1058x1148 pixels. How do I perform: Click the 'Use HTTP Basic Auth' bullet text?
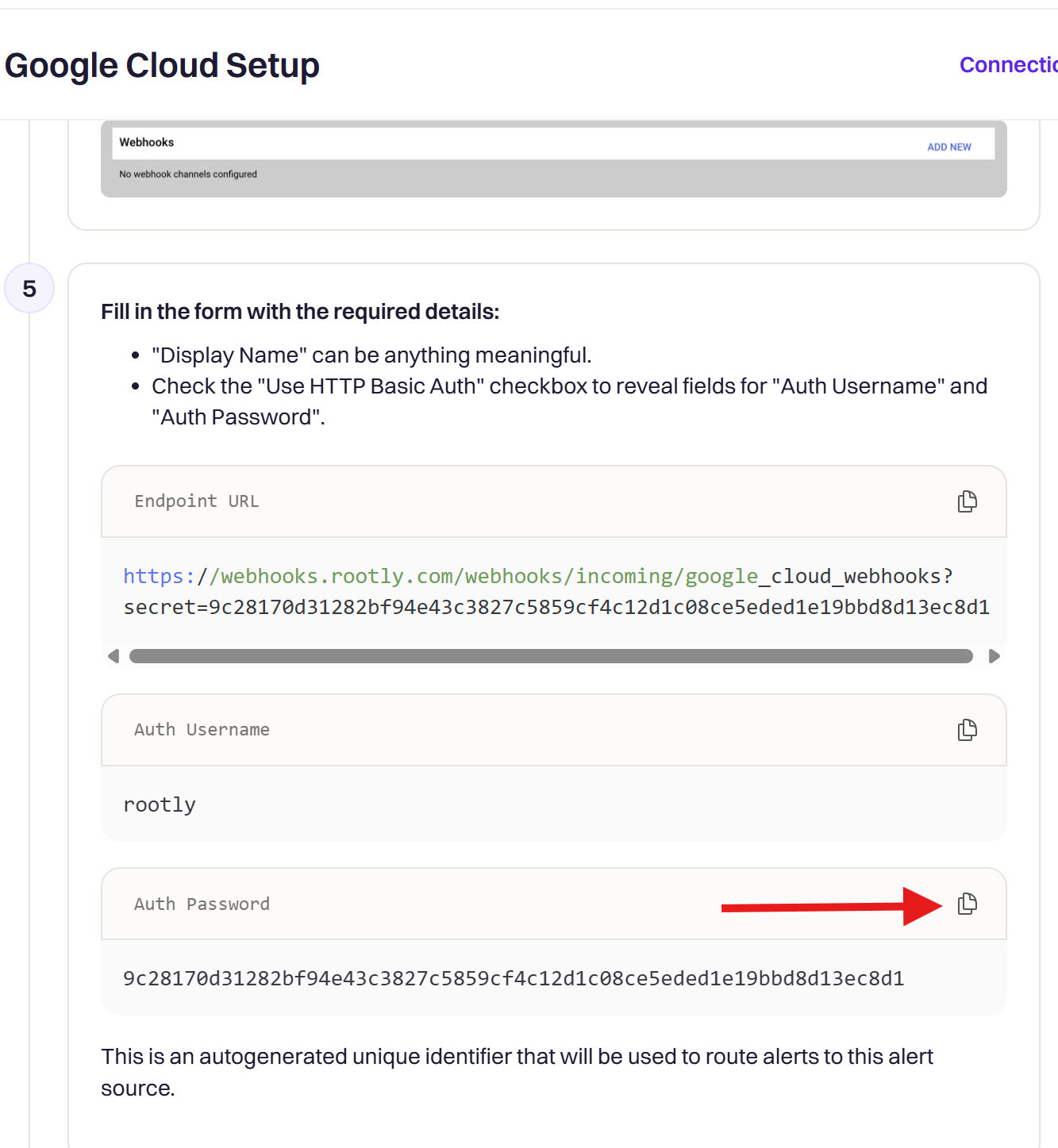(569, 401)
